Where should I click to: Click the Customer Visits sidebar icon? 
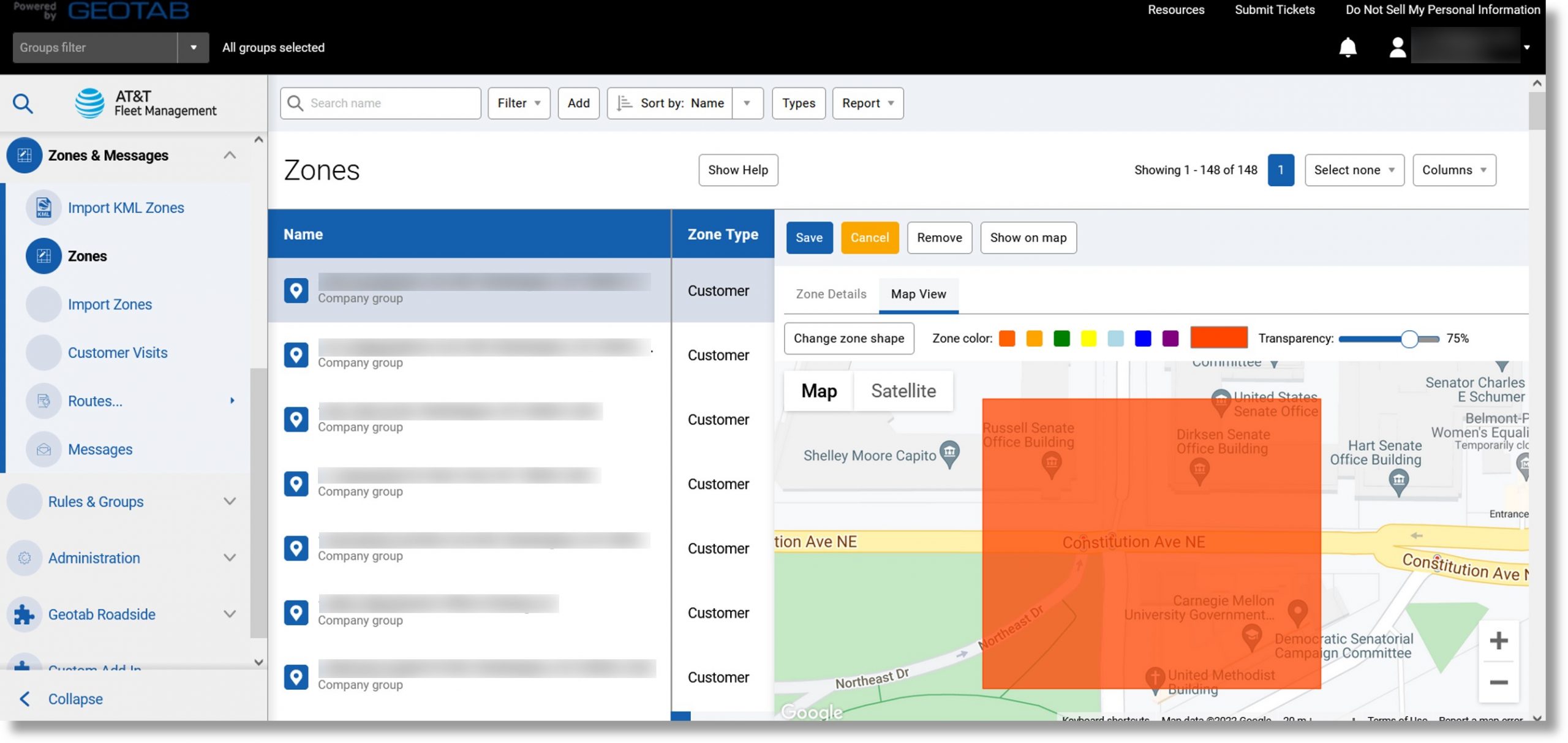tap(44, 352)
